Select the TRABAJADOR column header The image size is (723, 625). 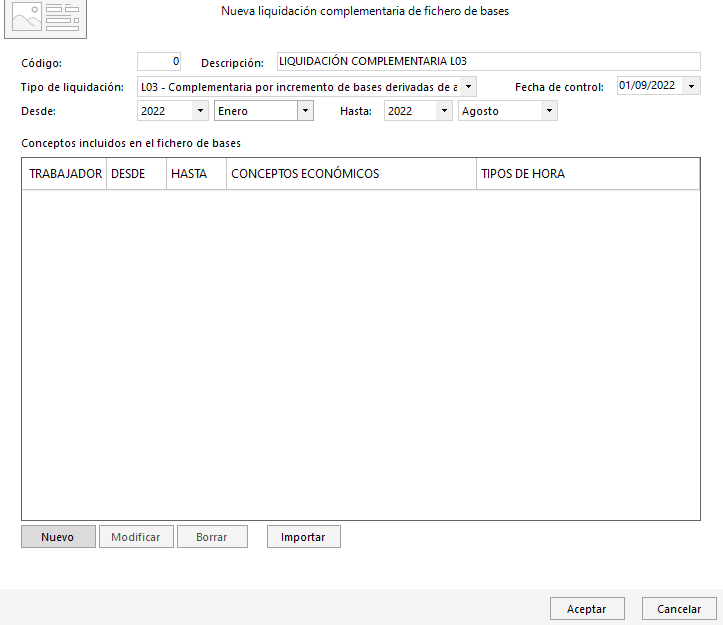pyautogui.click(x=65, y=174)
